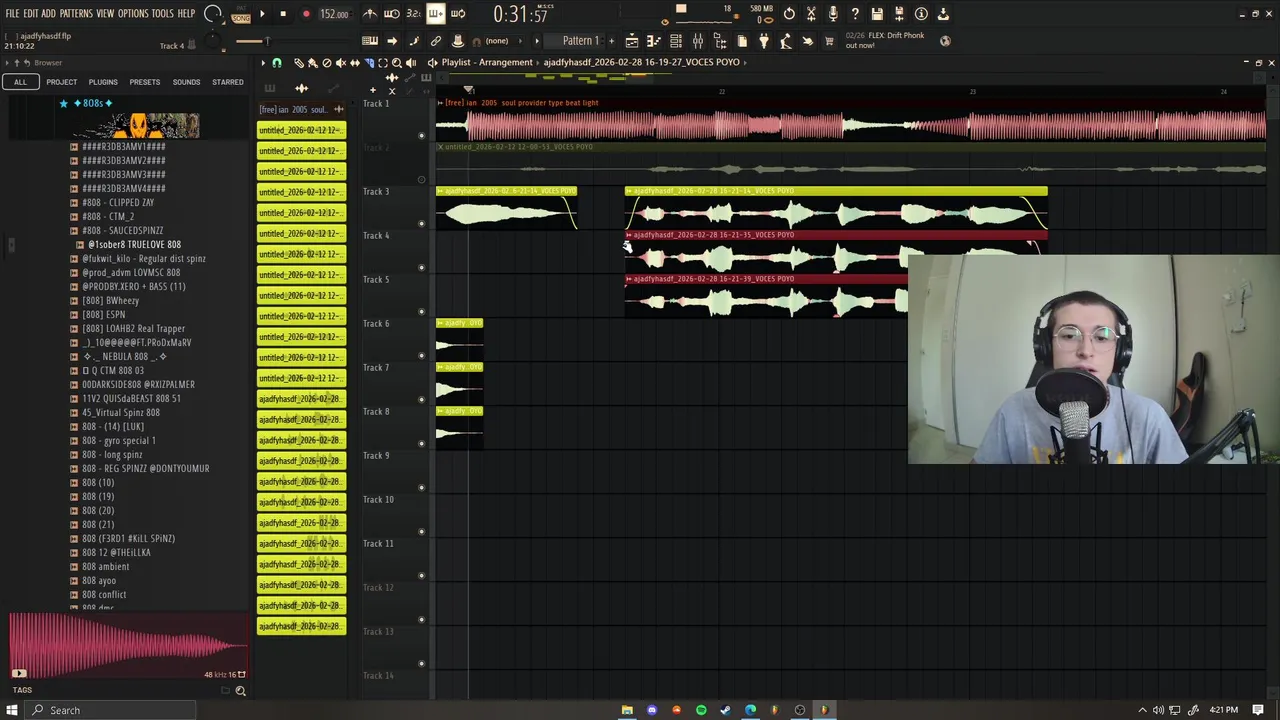Open File Explorer from the taskbar
This screenshot has width=1280, height=720.
pos(627,710)
